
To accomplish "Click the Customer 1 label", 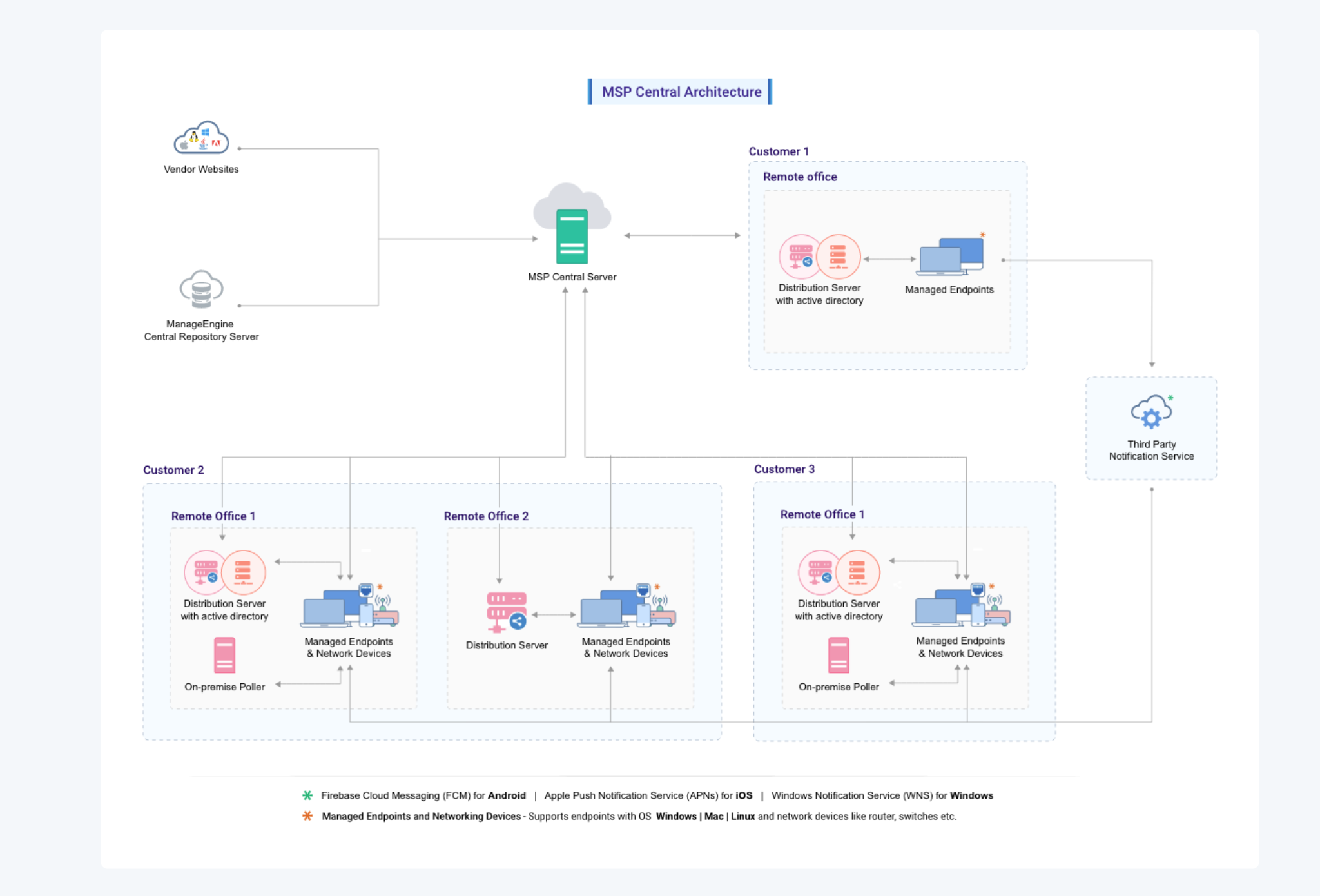I will click(x=778, y=151).
